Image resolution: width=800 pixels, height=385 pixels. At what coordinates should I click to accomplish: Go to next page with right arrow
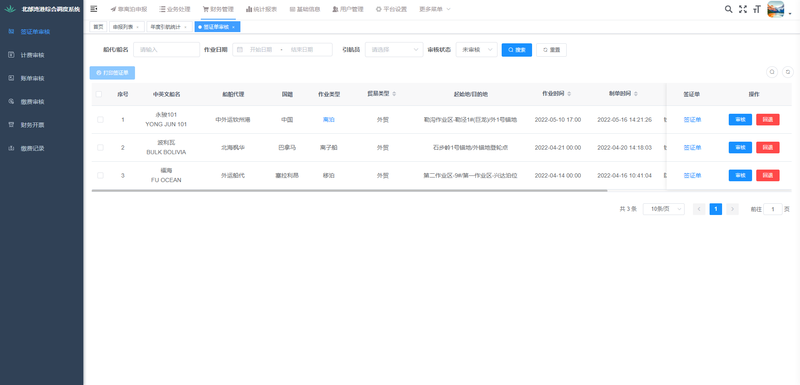click(x=733, y=209)
